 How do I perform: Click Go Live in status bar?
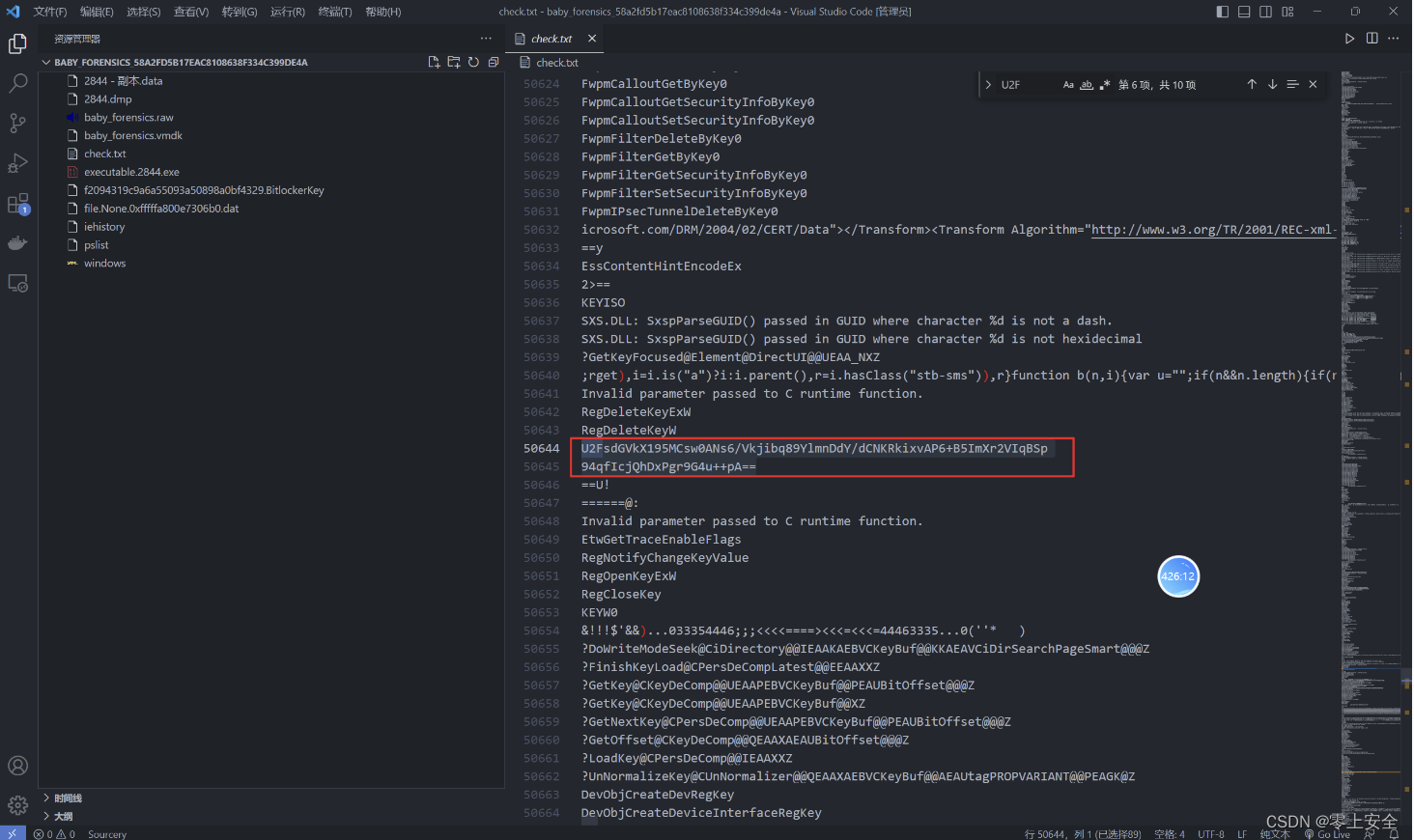click(1327, 834)
